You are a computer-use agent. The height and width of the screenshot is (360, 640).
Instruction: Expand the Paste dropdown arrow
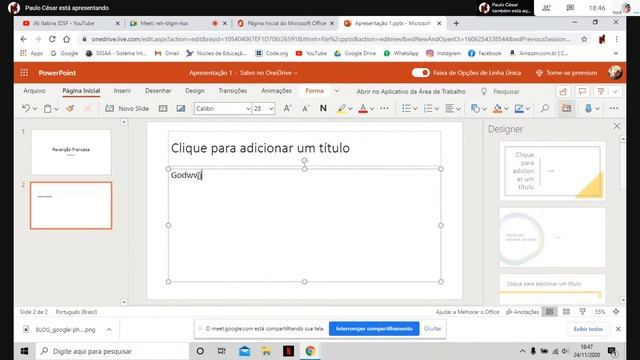[x=56, y=109]
